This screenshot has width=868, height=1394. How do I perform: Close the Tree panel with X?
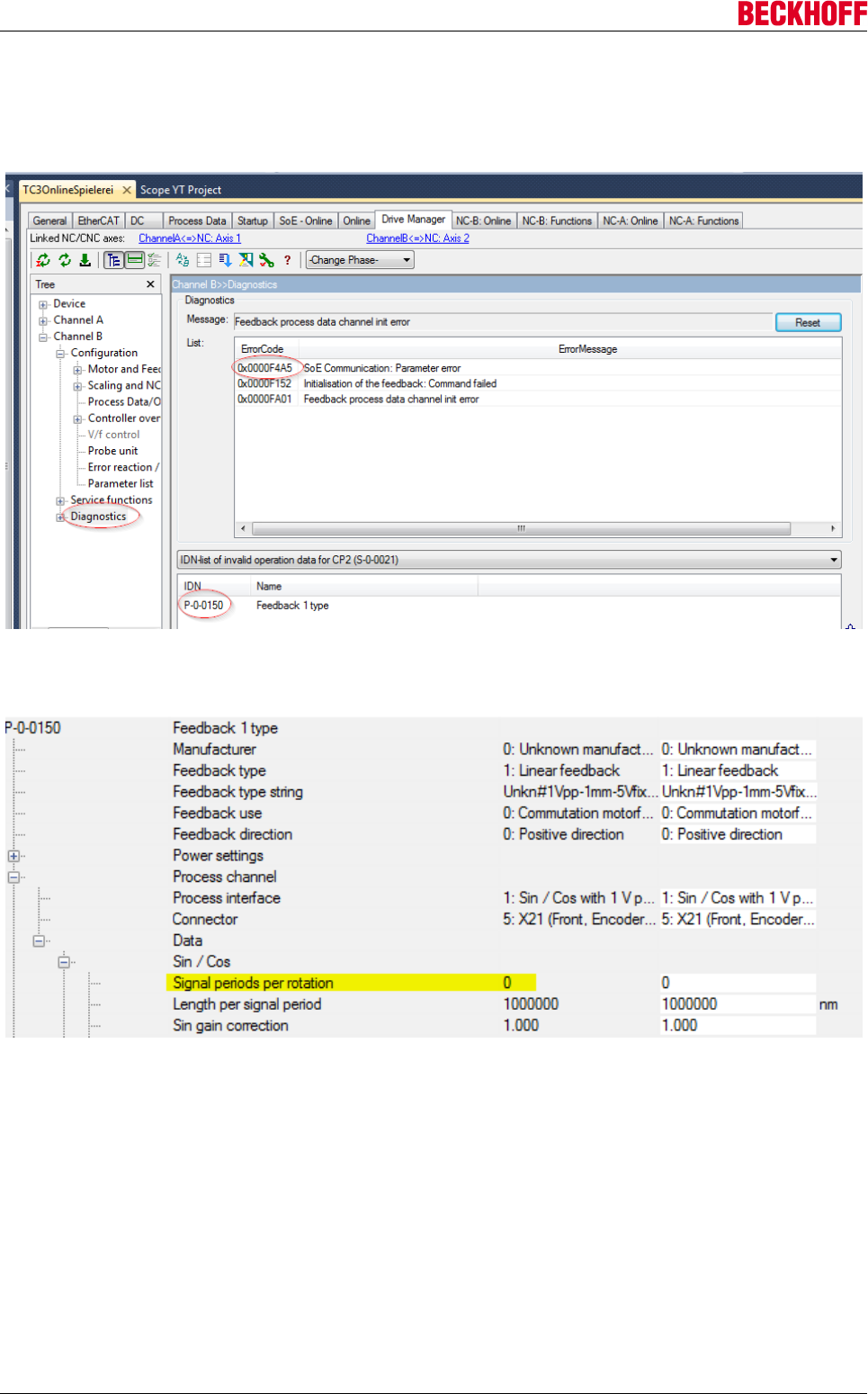pos(150,284)
